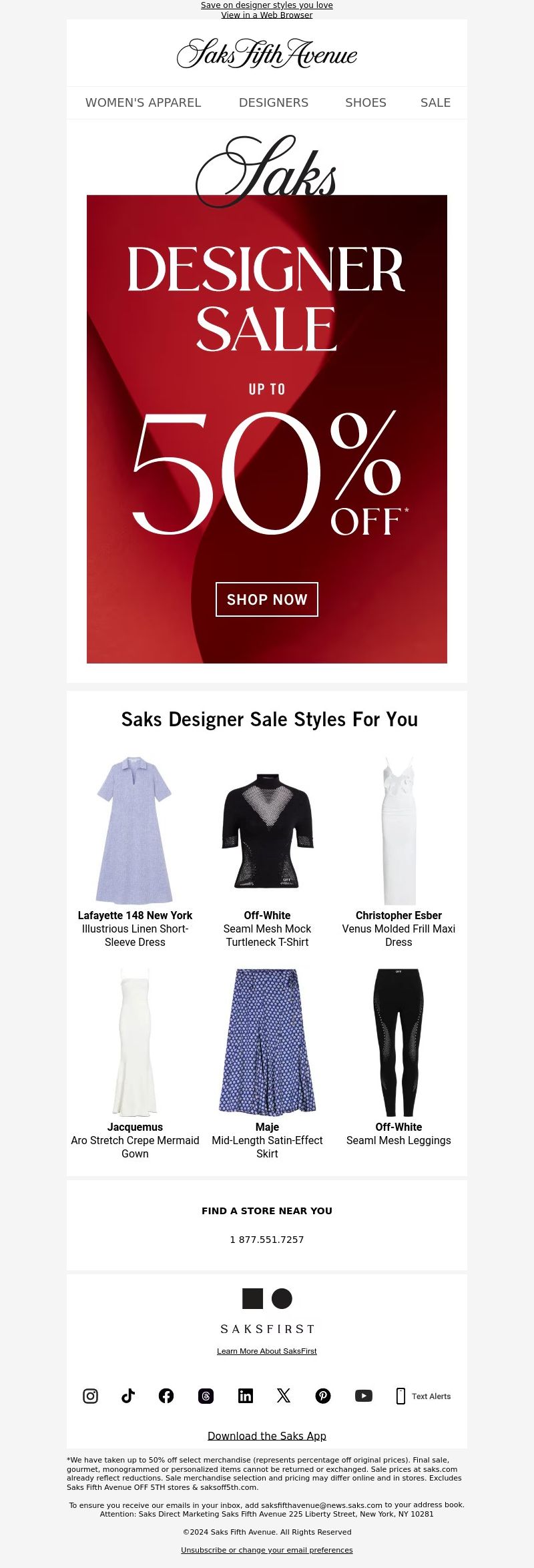This screenshot has height=1568, width=534.
Task: Open the Pinterest icon
Action: 323,1396
